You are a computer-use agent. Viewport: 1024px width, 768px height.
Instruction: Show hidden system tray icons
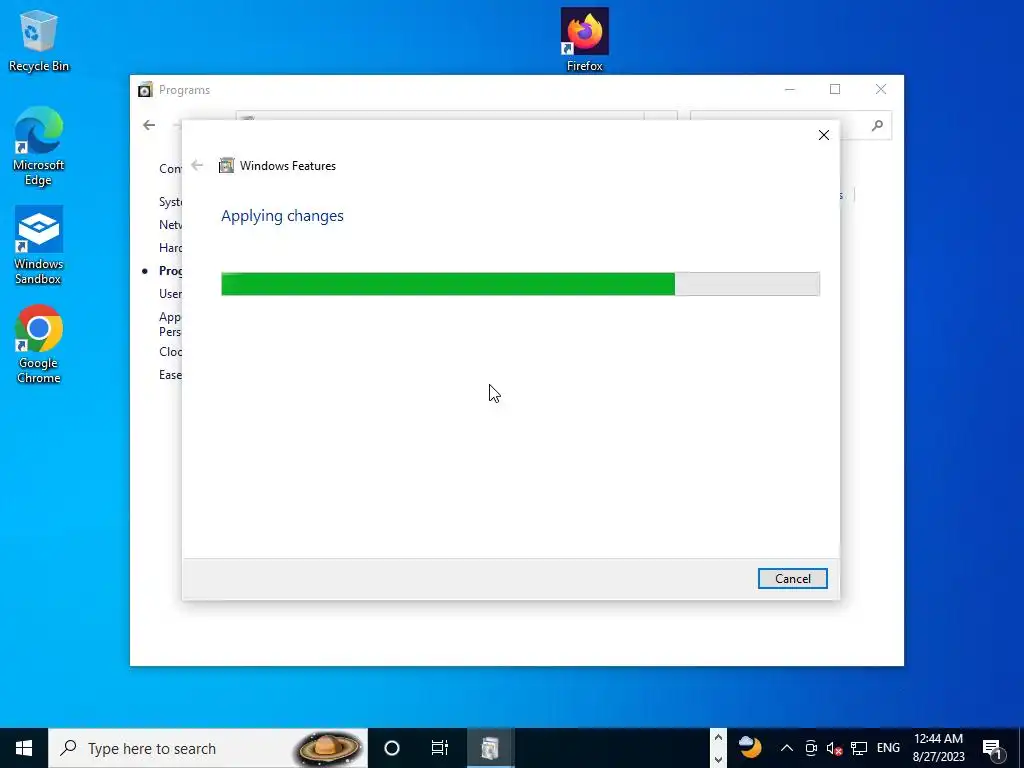(x=786, y=748)
